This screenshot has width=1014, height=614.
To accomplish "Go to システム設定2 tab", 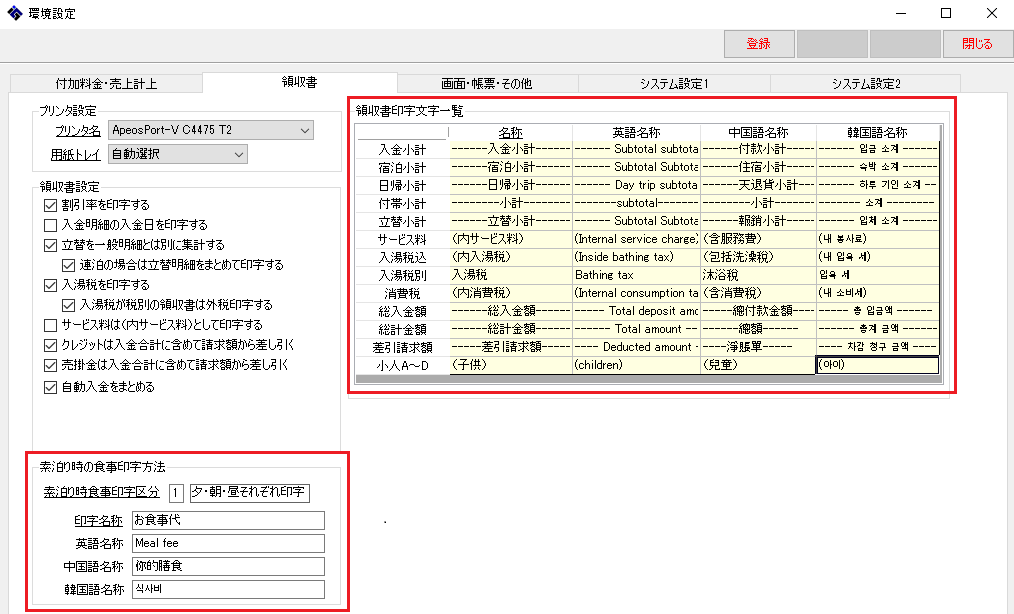I will [x=865, y=83].
